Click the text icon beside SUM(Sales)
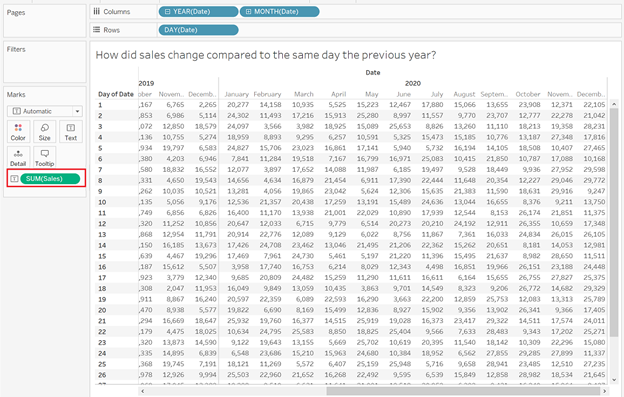Screen dimensions: 624x397 point(14,179)
